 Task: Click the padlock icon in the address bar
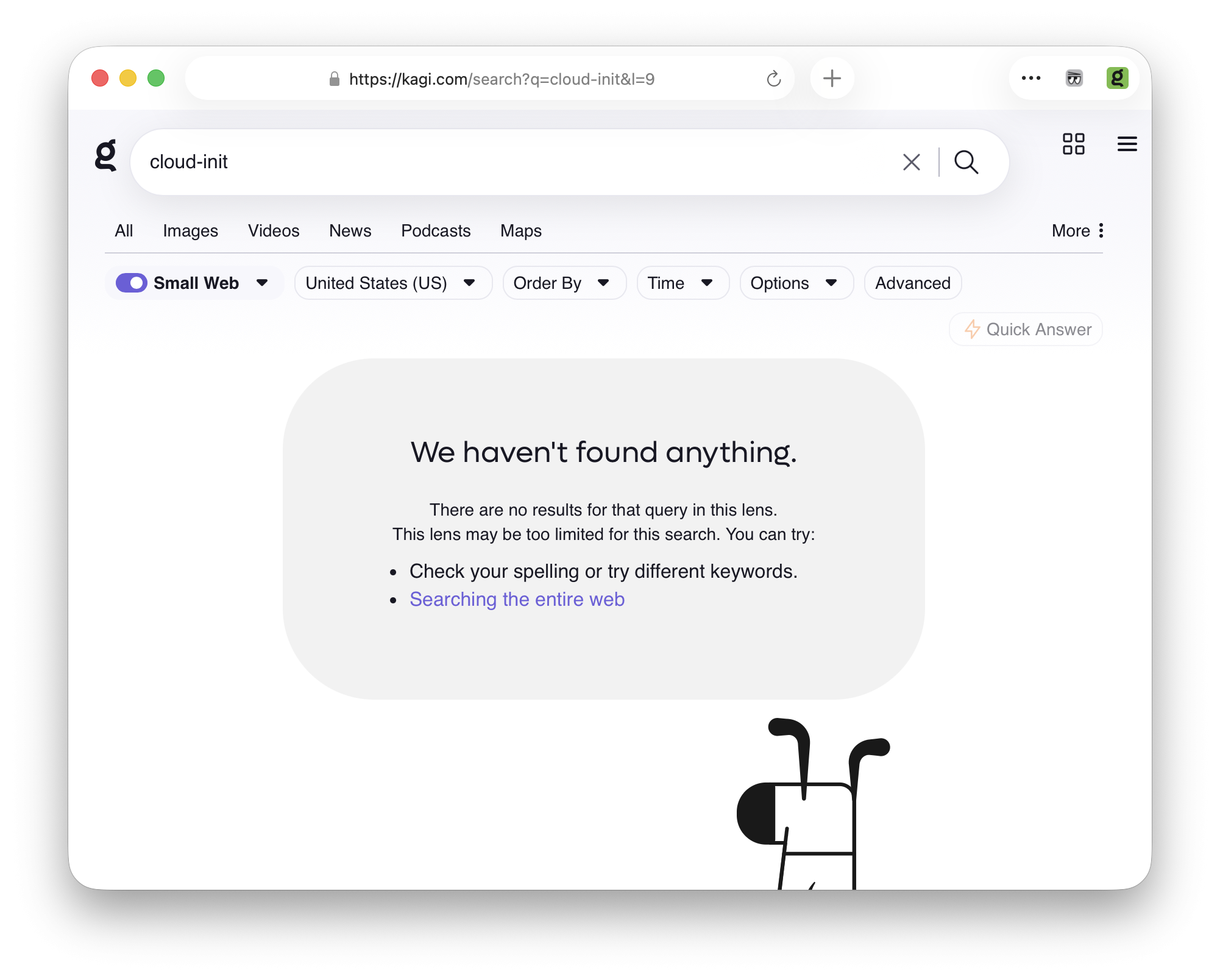pos(334,78)
